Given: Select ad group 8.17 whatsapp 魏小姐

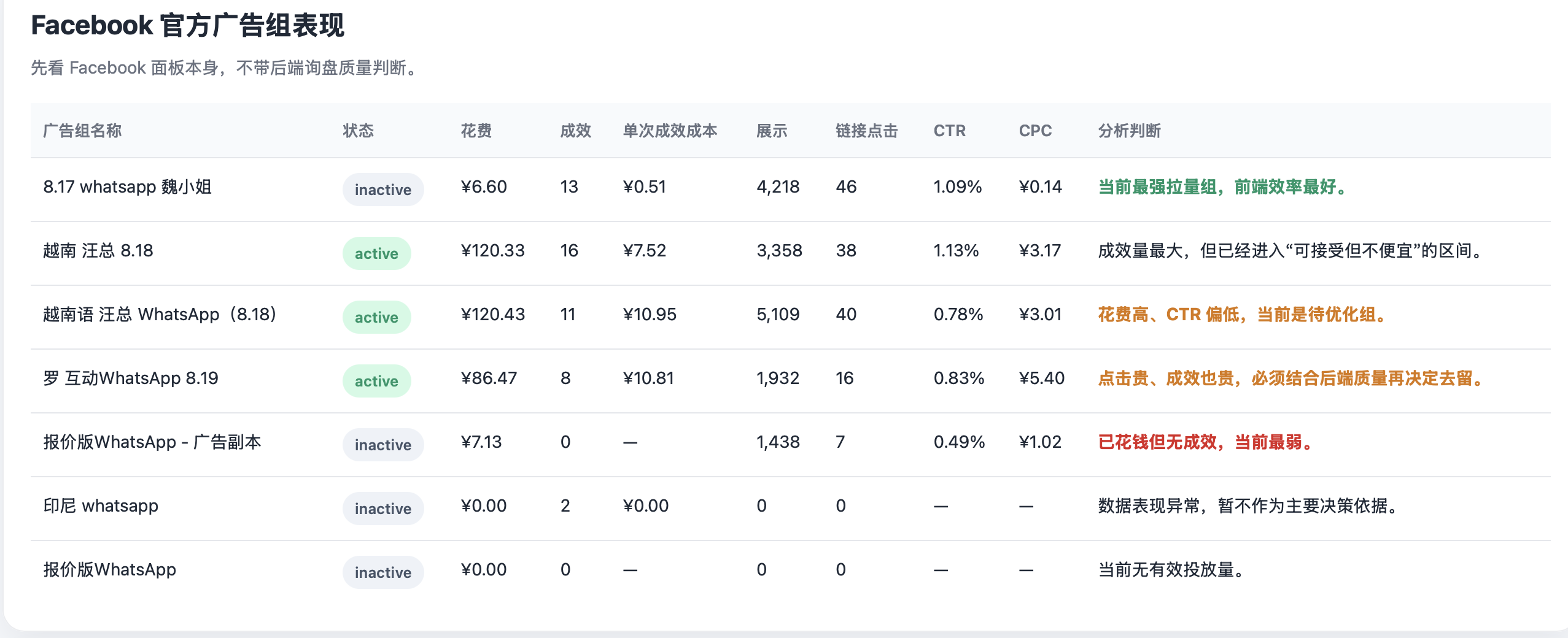Looking at the screenshot, I should tap(127, 186).
